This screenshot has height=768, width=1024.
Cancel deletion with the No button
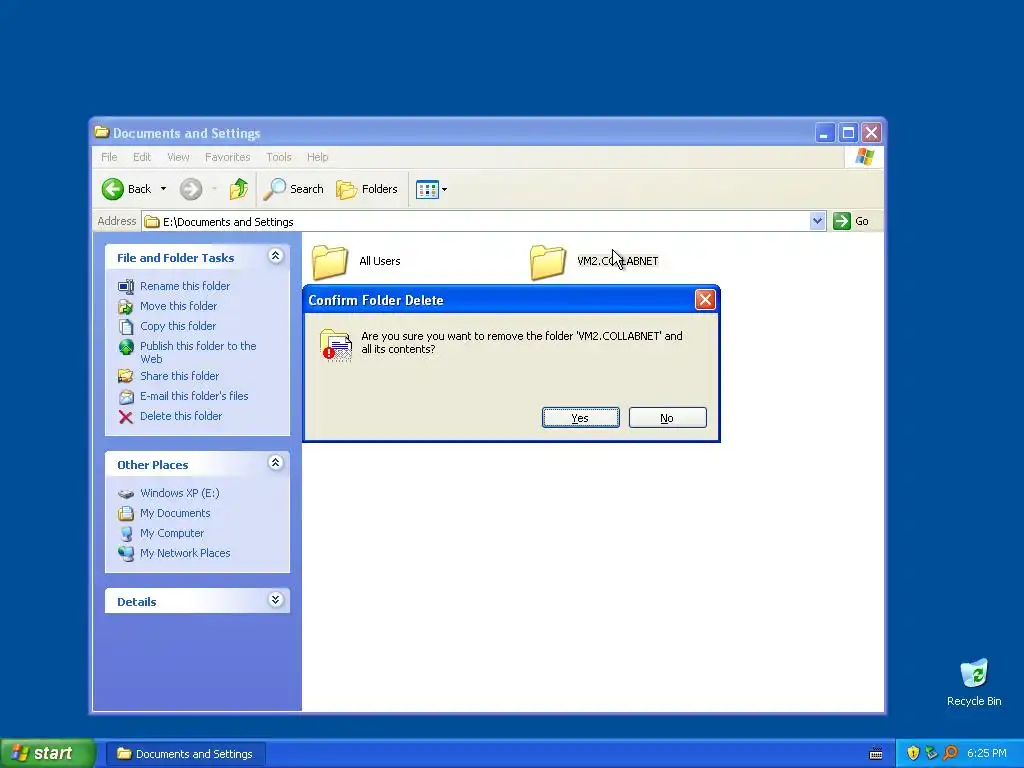(667, 418)
